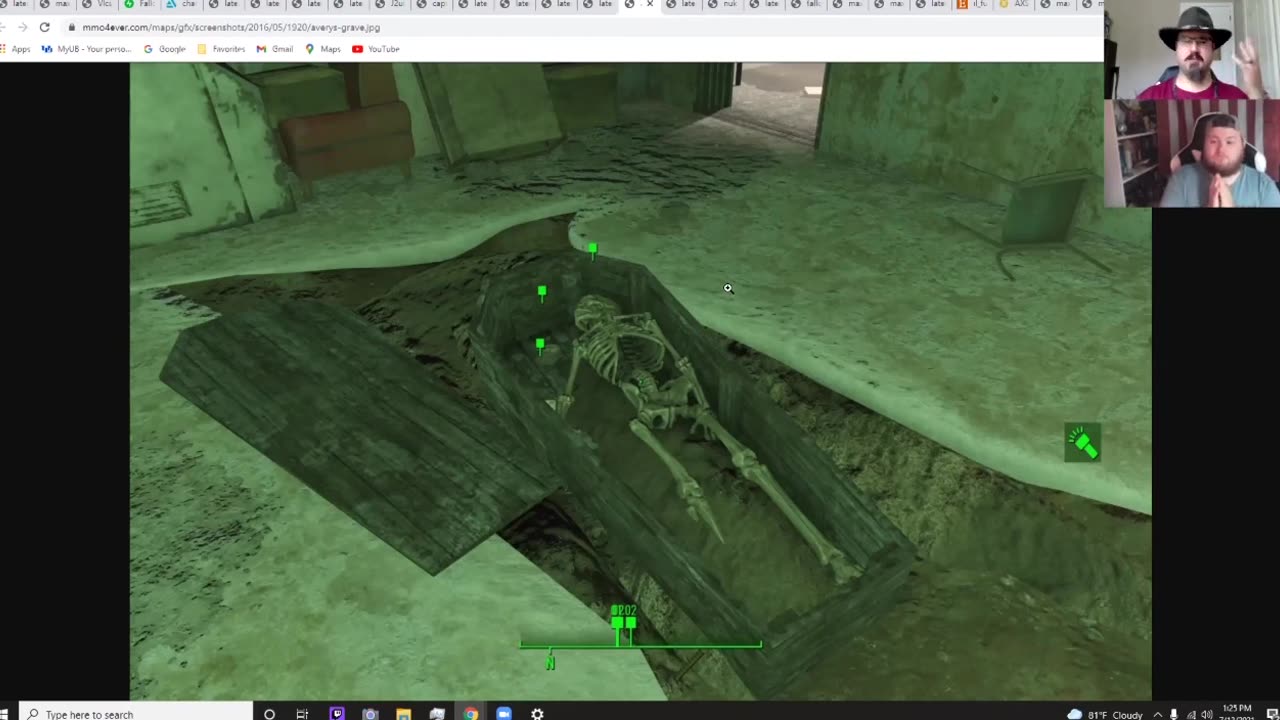
Task: Click the mmo4ever.com address bar
Action: pyautogui.click(x=580, y=27)
